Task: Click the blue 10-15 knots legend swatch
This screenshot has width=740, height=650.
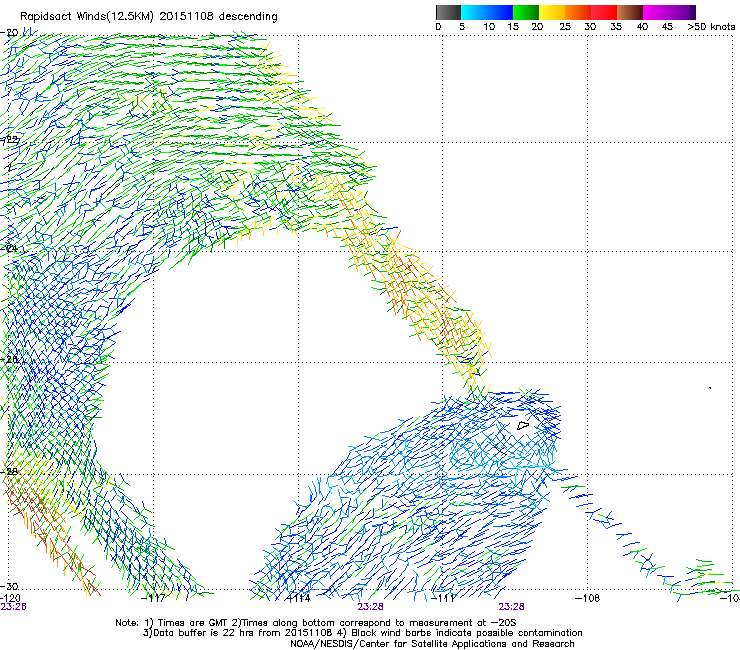Action: point(500,12)
